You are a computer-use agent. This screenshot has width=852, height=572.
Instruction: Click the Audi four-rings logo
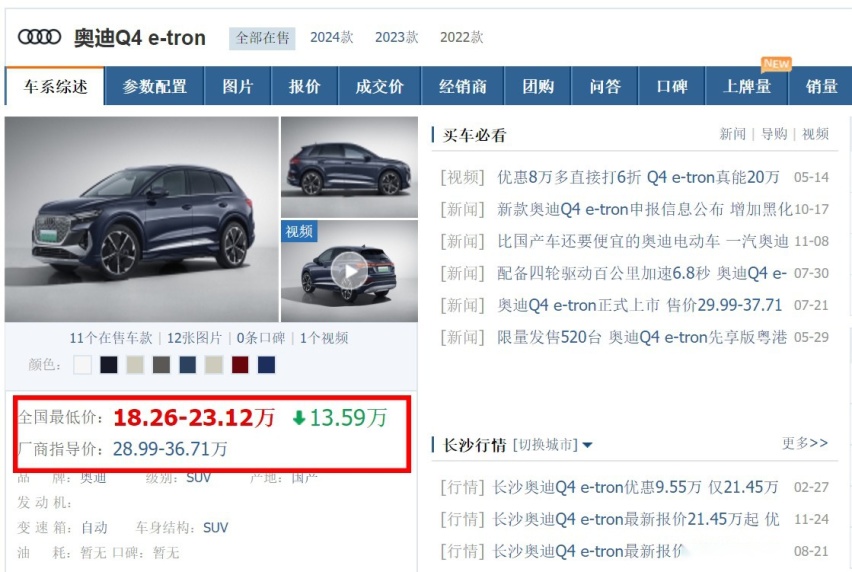[x=39, y=37]
